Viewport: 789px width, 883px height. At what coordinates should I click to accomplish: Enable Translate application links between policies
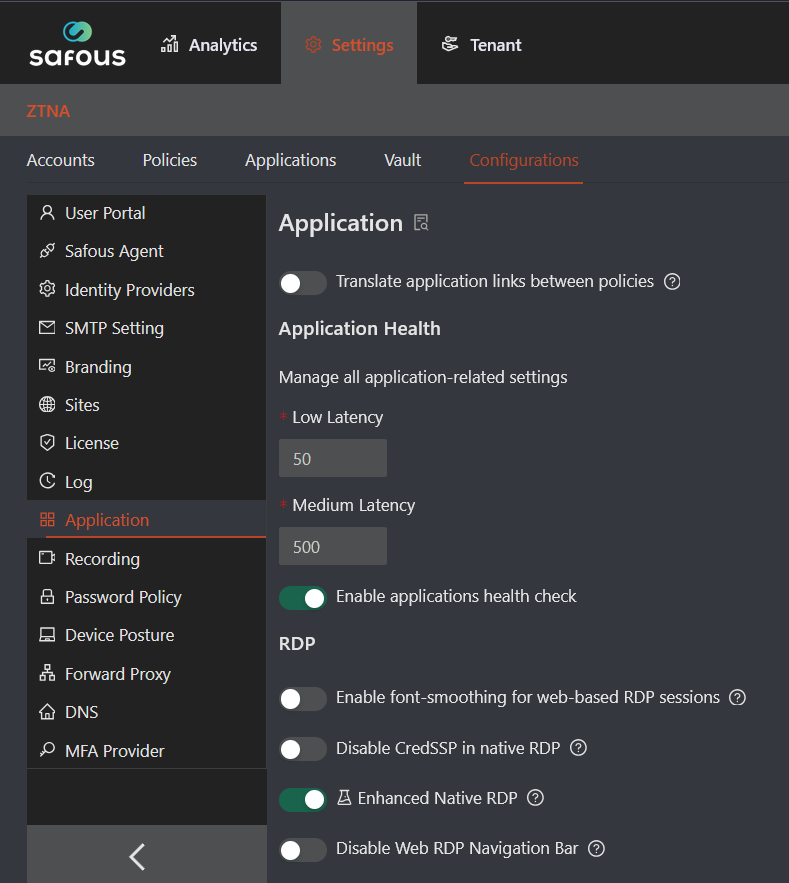point(302,283)
